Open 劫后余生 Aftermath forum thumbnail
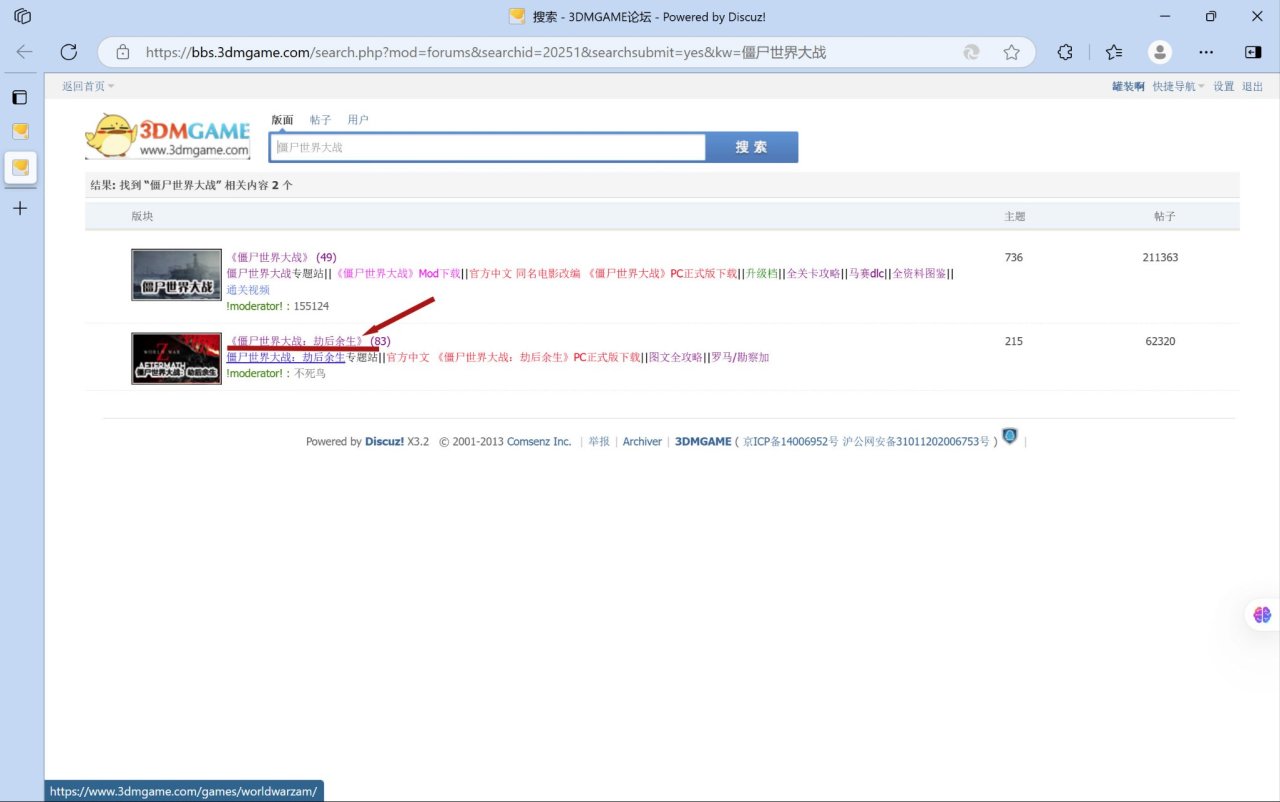Viewport: 1280px width, 802px height. tap(176, 358)
